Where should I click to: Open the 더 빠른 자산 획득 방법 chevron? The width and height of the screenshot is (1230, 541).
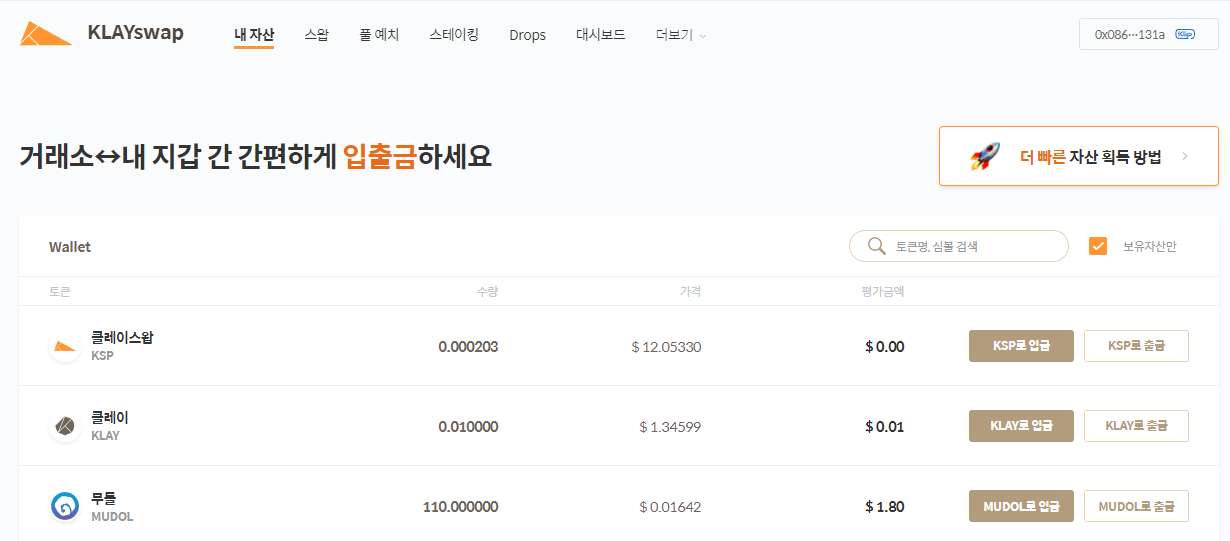[x=1185, y=157]
